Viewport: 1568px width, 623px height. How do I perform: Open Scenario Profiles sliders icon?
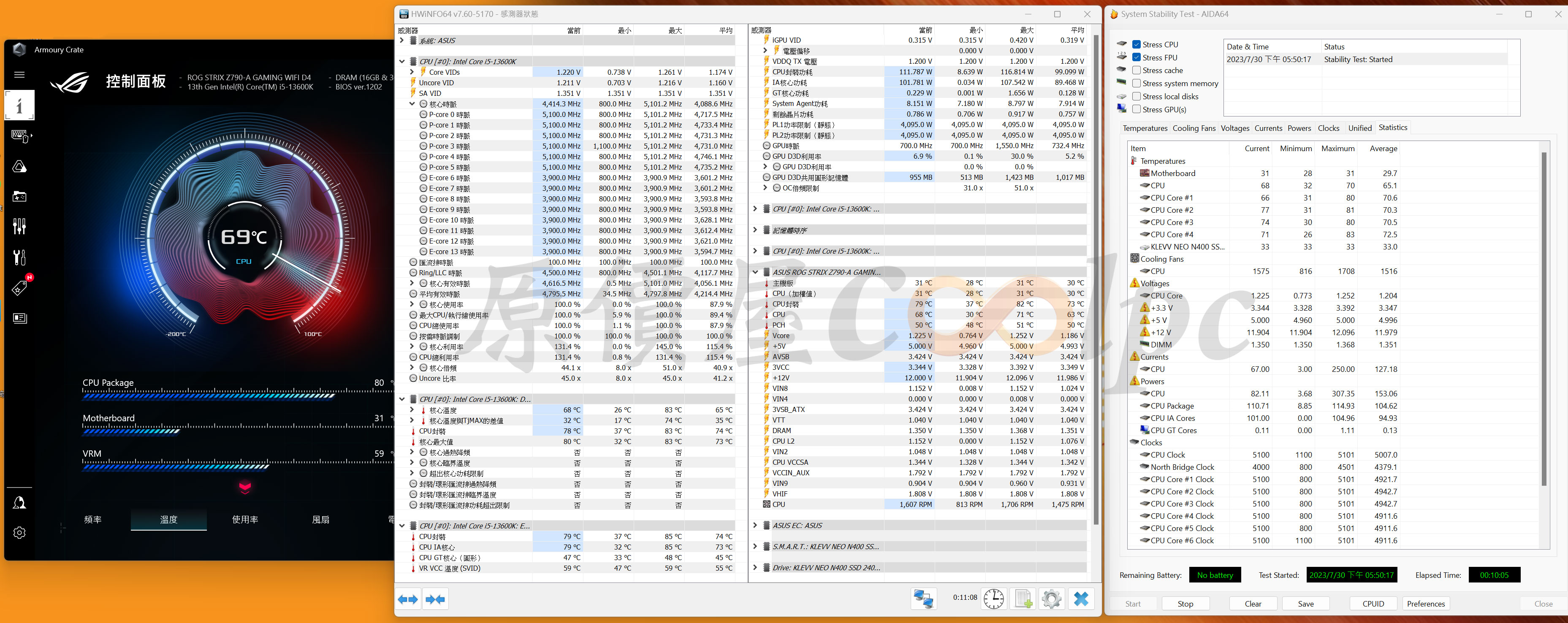coord(19,226)
